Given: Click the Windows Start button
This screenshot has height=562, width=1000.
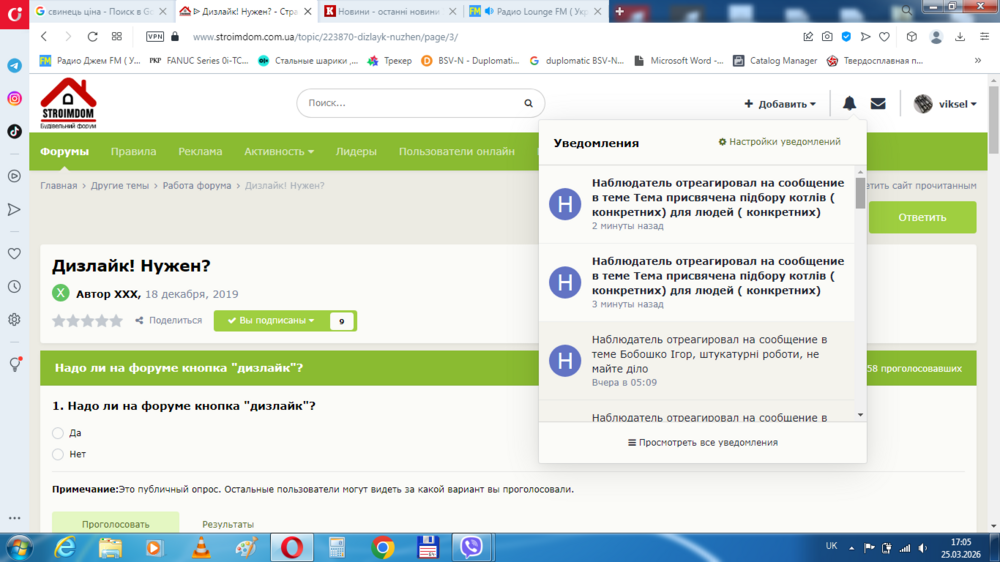Looking at the screenshot, I should click(19, 548).
